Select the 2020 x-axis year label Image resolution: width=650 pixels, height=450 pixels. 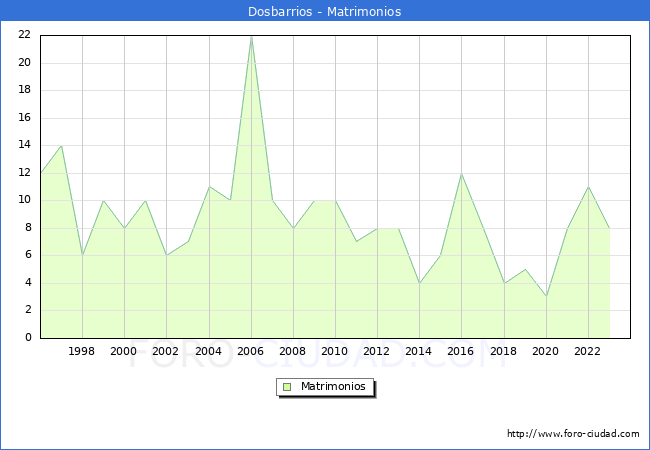546,351
